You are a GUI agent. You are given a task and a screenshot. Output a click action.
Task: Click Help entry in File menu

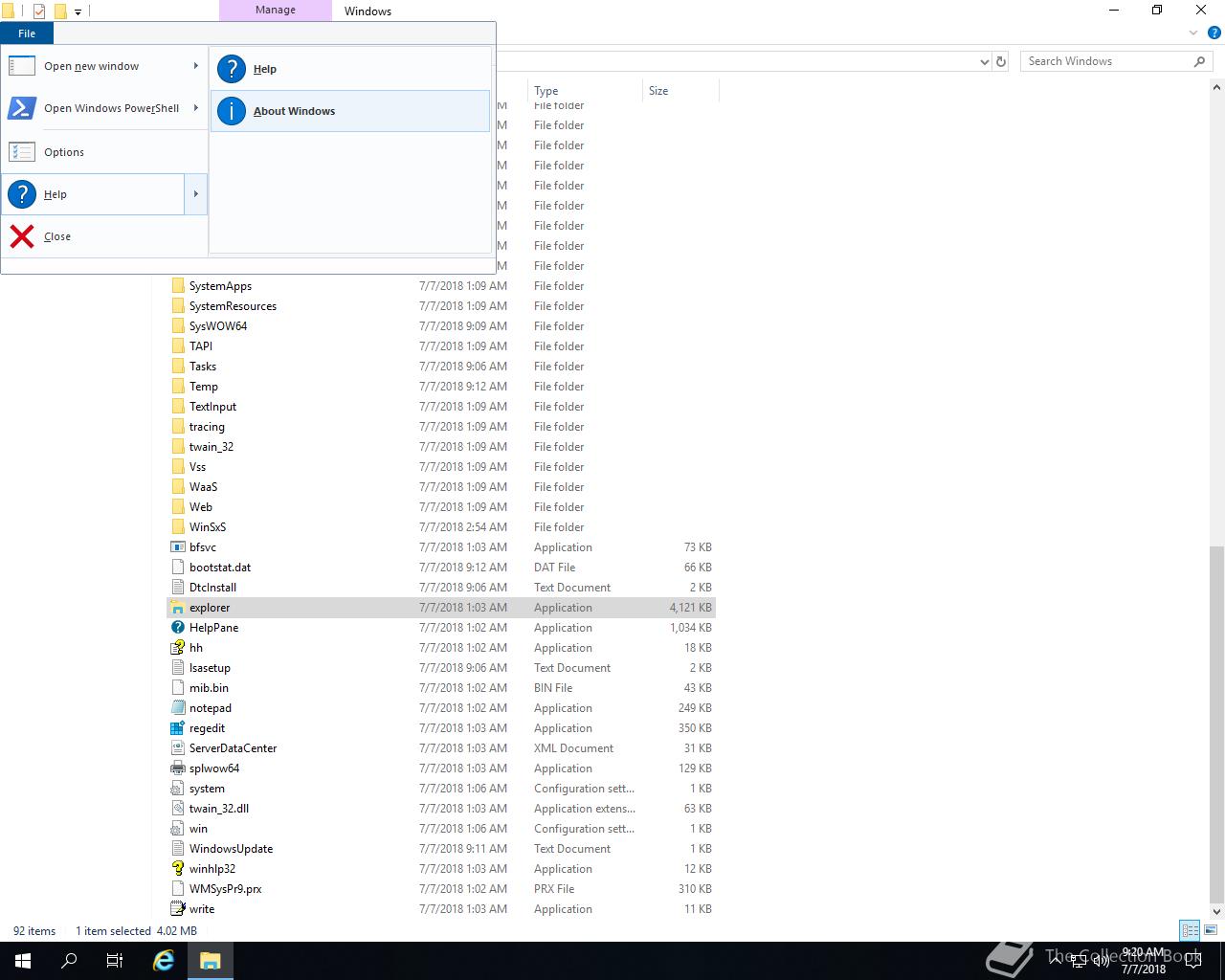pyautogui.click(x=93, y=194)
